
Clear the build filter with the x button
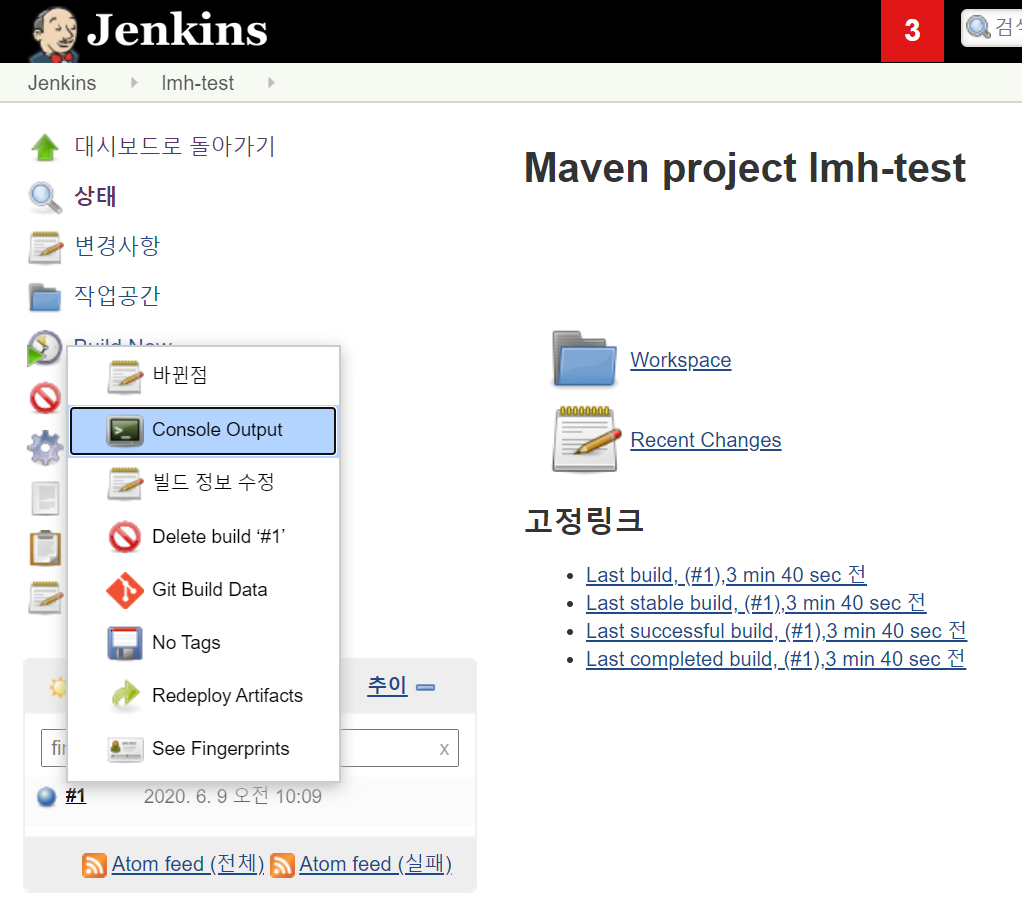(x=444, y=749)
